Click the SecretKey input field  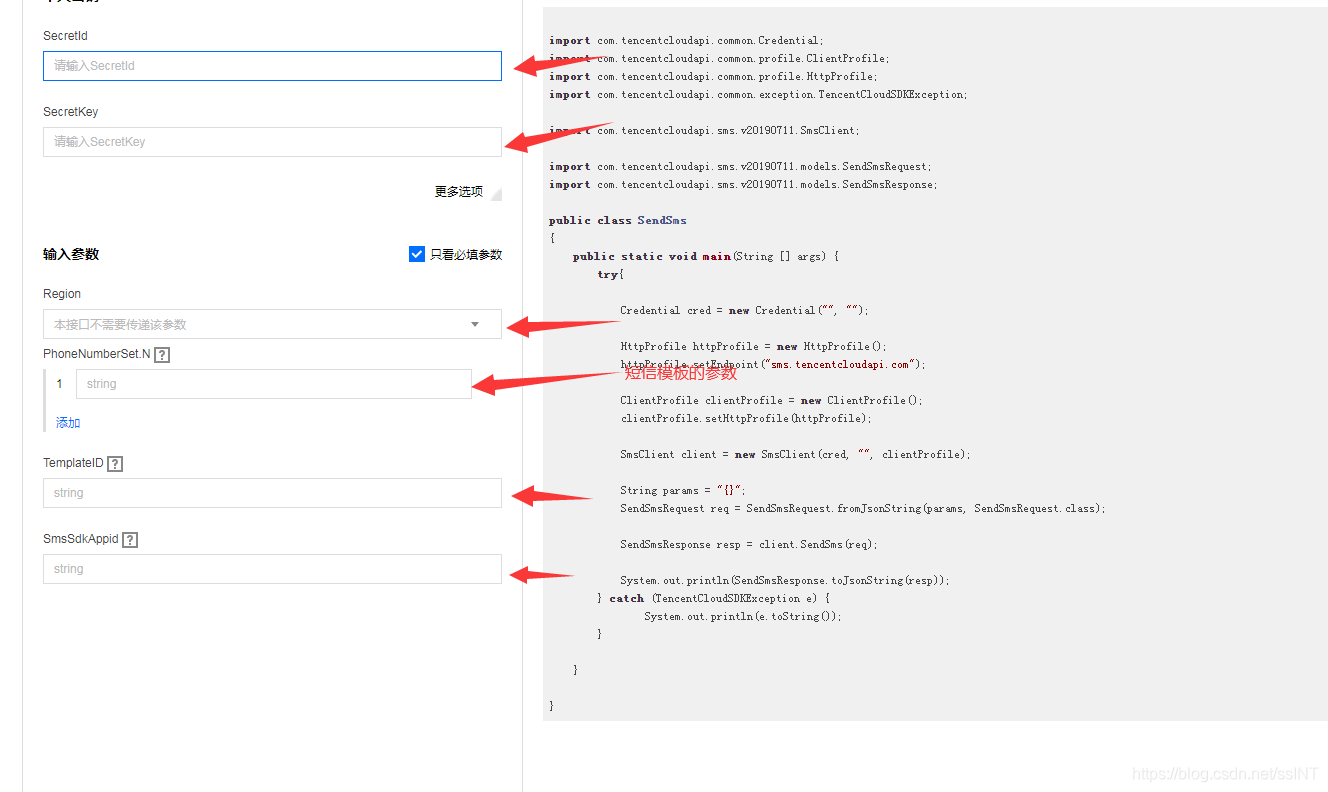pyautogui.click(x=272, y=142)
